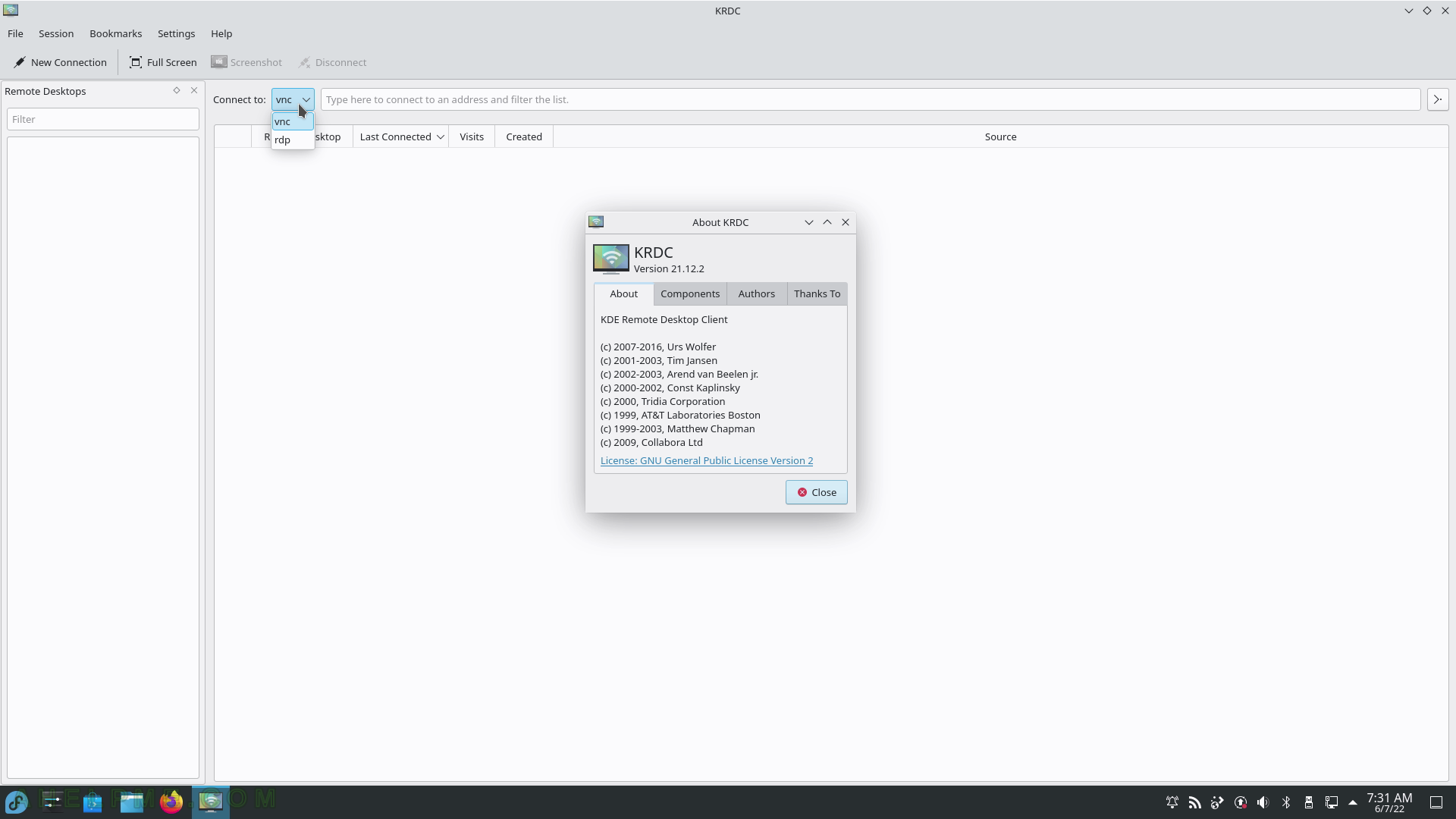This screenshot has width=1456, height=819.
Task: Open the audio volume tray icon
Action: pos(1263,802)
